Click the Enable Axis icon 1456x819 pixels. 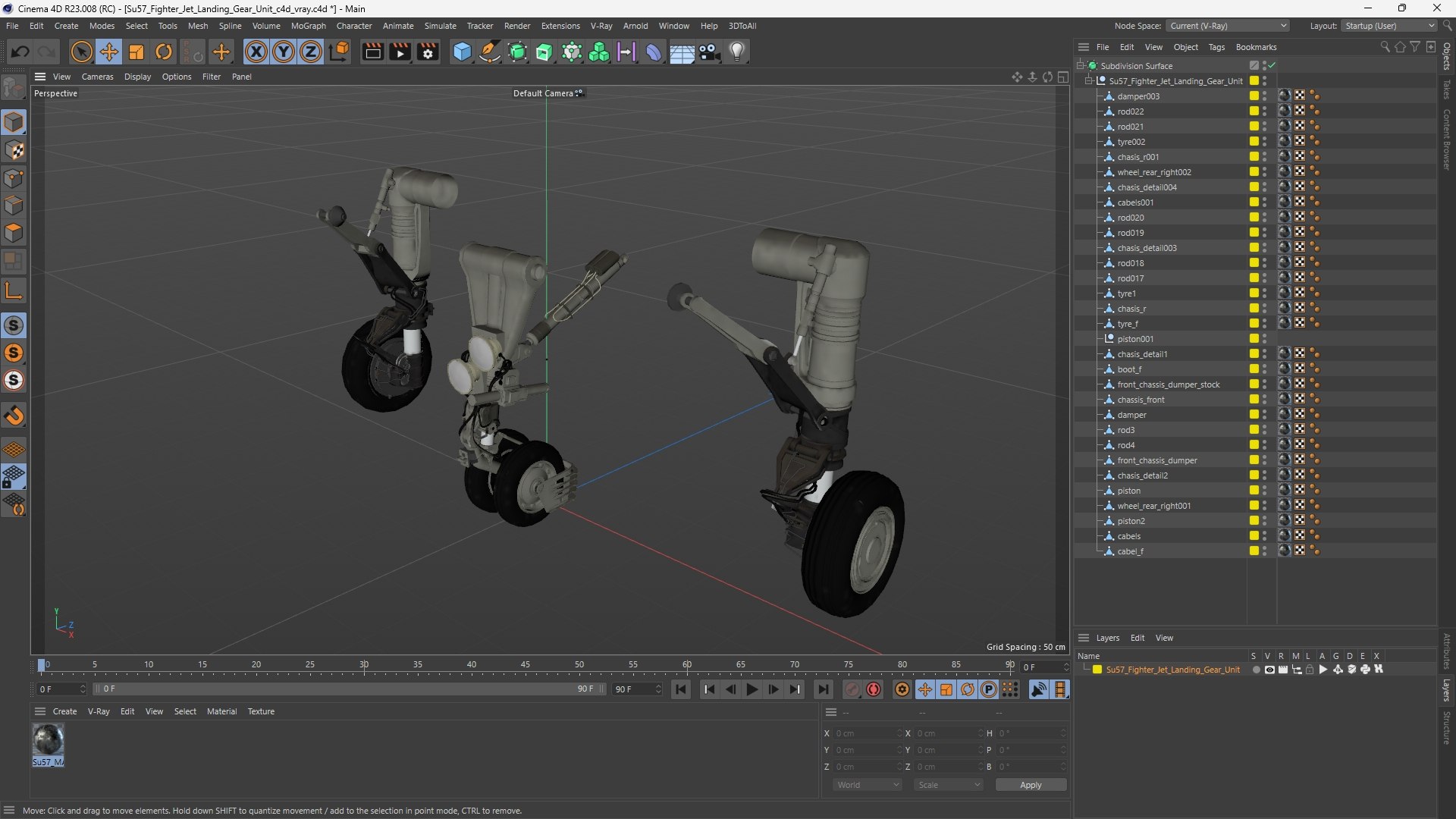tap(14, 290)
